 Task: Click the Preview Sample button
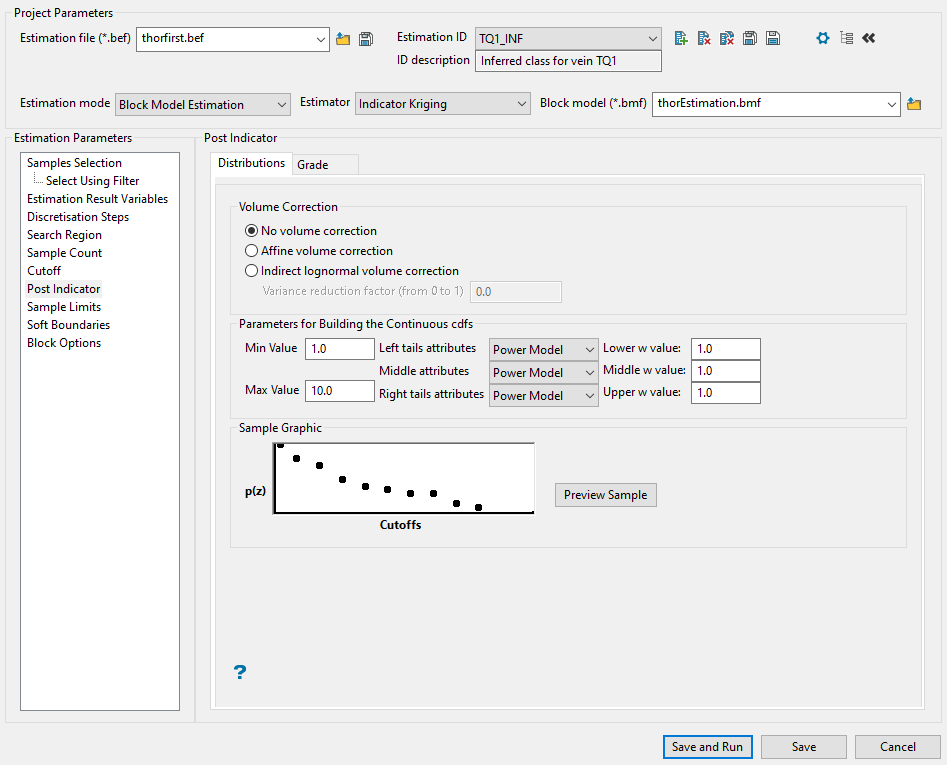coord(605,495)
